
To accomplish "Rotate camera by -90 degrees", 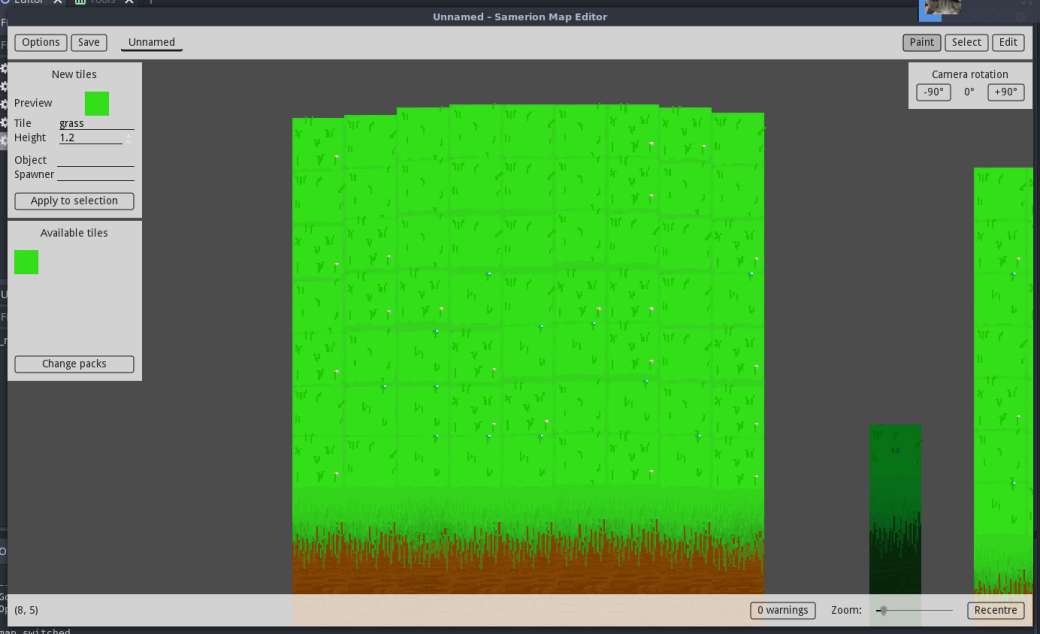I will 933,92.
